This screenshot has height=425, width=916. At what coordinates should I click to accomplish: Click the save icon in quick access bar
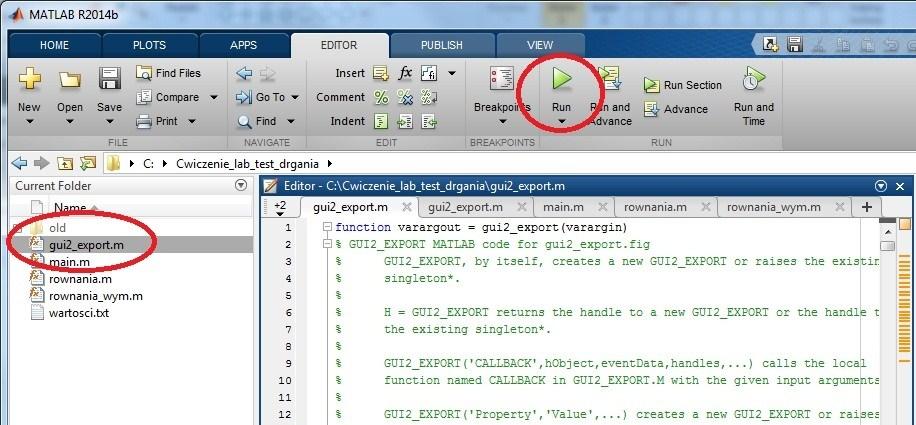click(794, 44)
